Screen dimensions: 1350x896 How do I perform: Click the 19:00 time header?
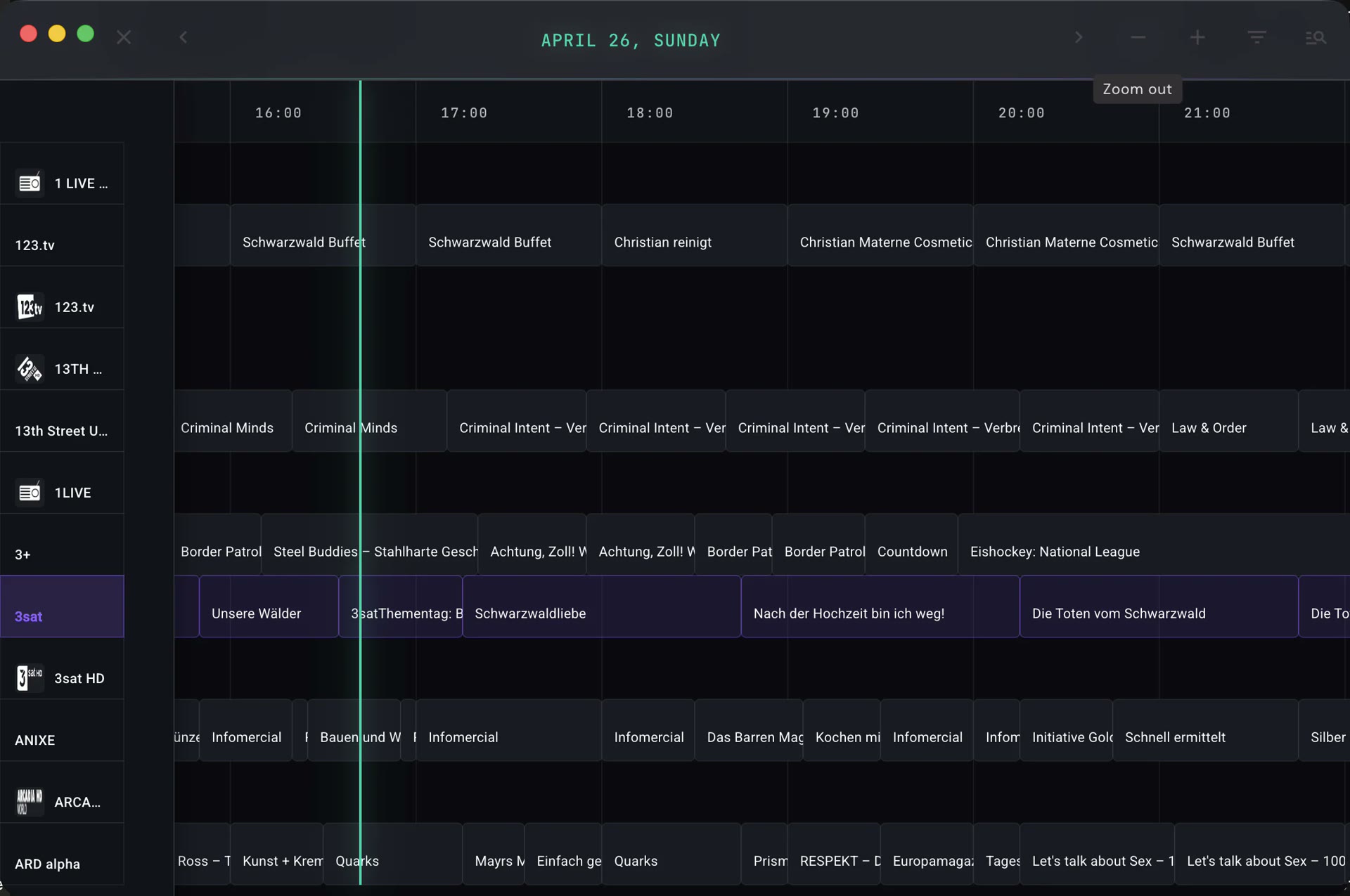coord(835,113)
